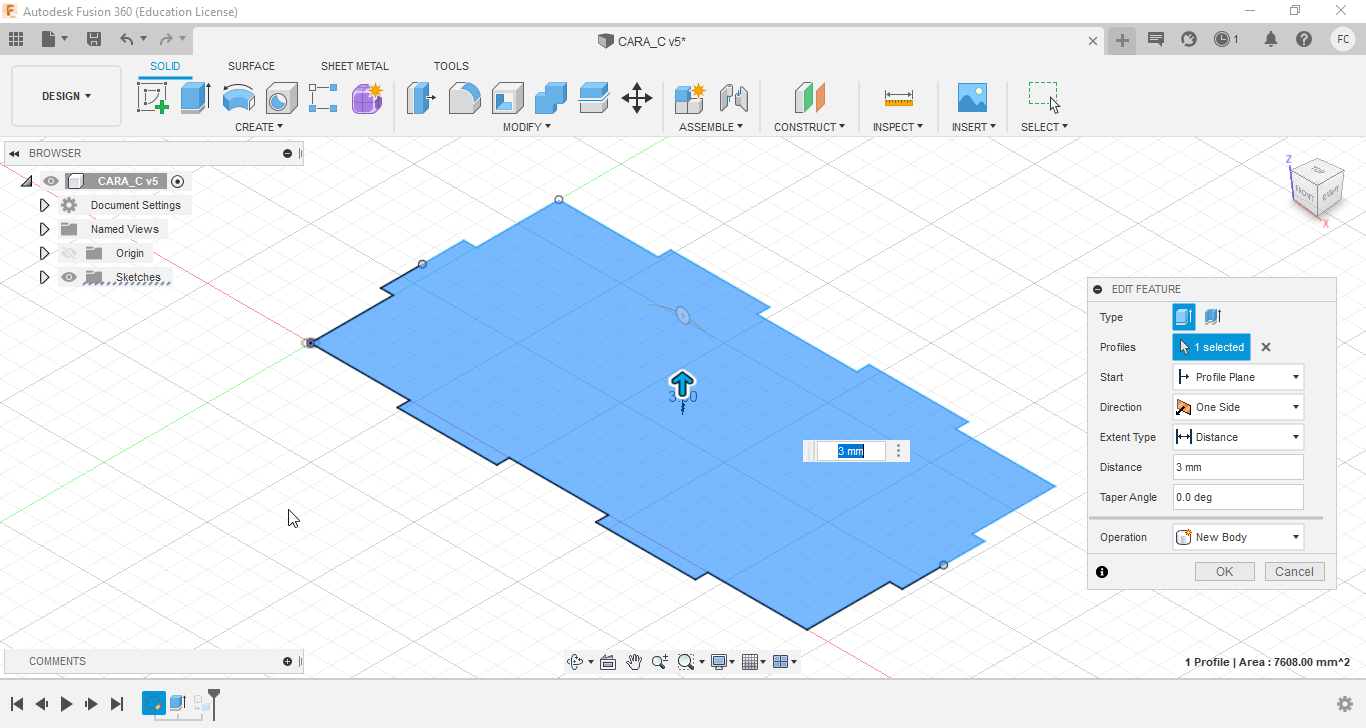Click the Insert image icon

coord(972,97)
